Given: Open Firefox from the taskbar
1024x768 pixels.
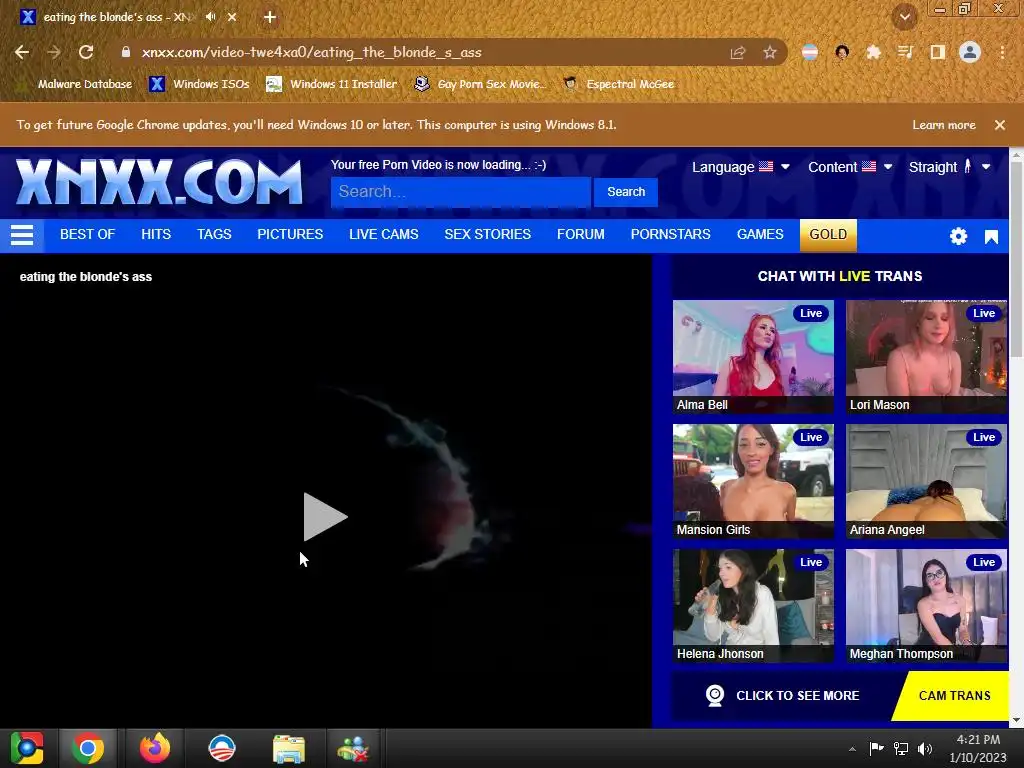Looking at the screenshot, I should click(155, 748).
